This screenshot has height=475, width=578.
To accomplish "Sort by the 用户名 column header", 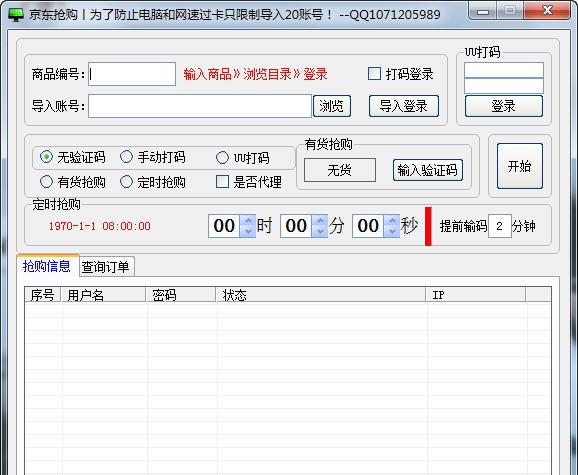I will pos(103,295).
